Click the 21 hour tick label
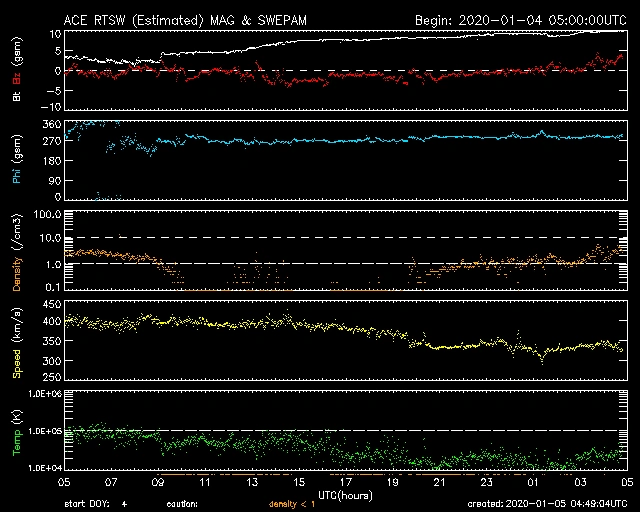 click(x=438, y=482)
